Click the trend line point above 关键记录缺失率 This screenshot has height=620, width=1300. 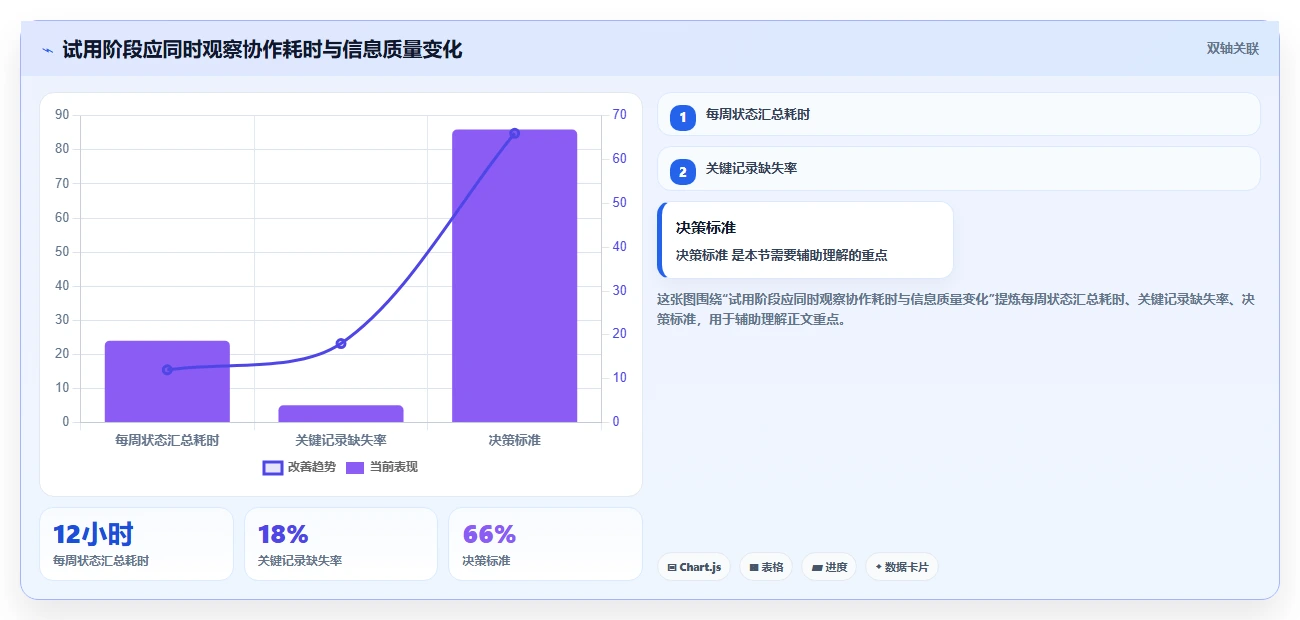[341, 343]
